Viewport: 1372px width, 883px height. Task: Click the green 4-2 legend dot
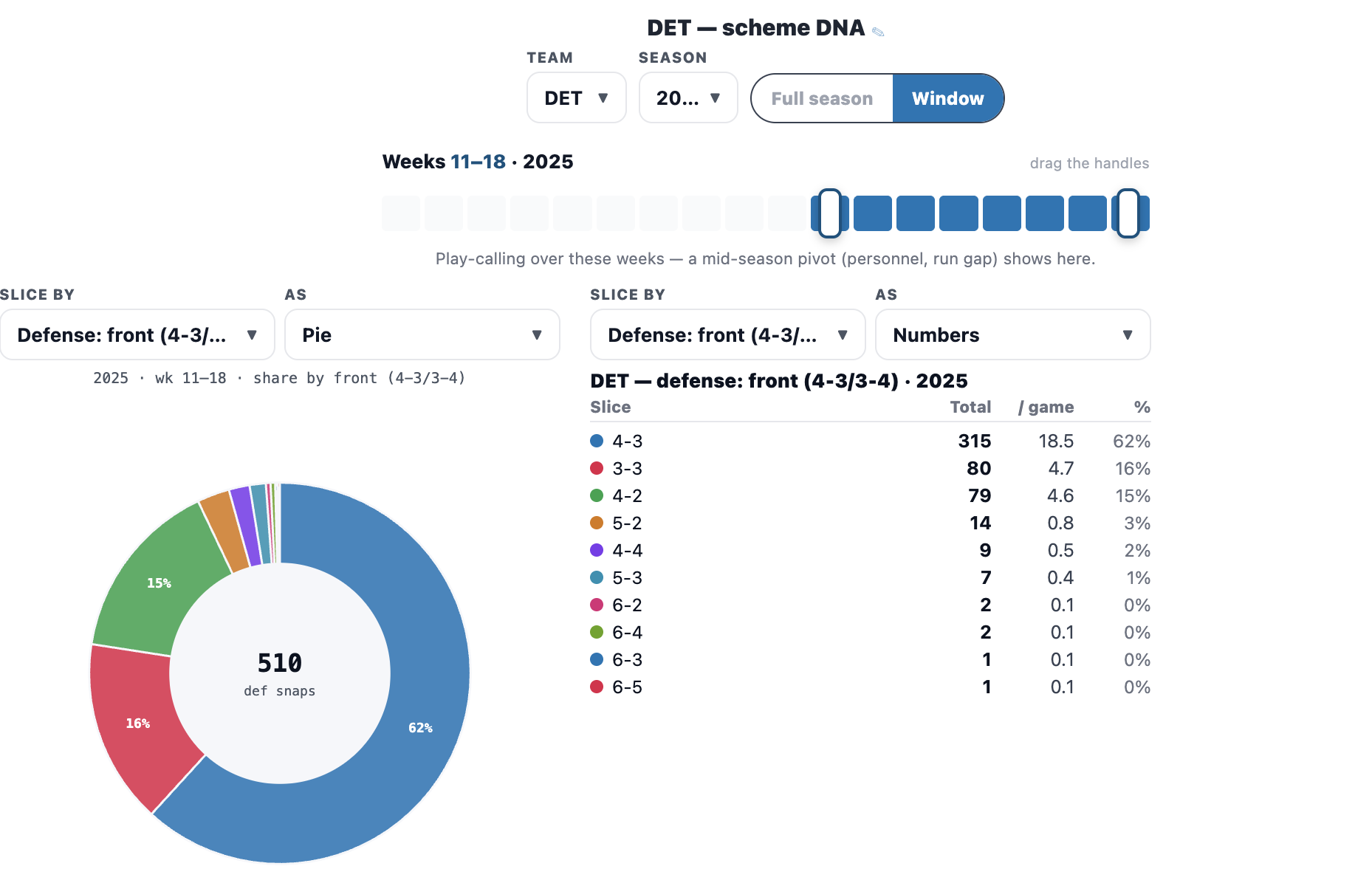coord(597,495)
